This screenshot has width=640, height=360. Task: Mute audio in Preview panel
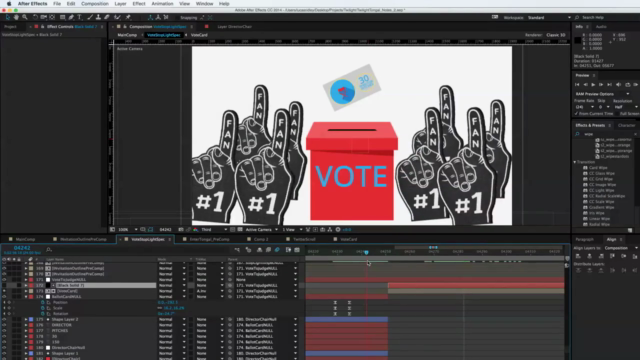pyautogui.click(x=618, y=84)
